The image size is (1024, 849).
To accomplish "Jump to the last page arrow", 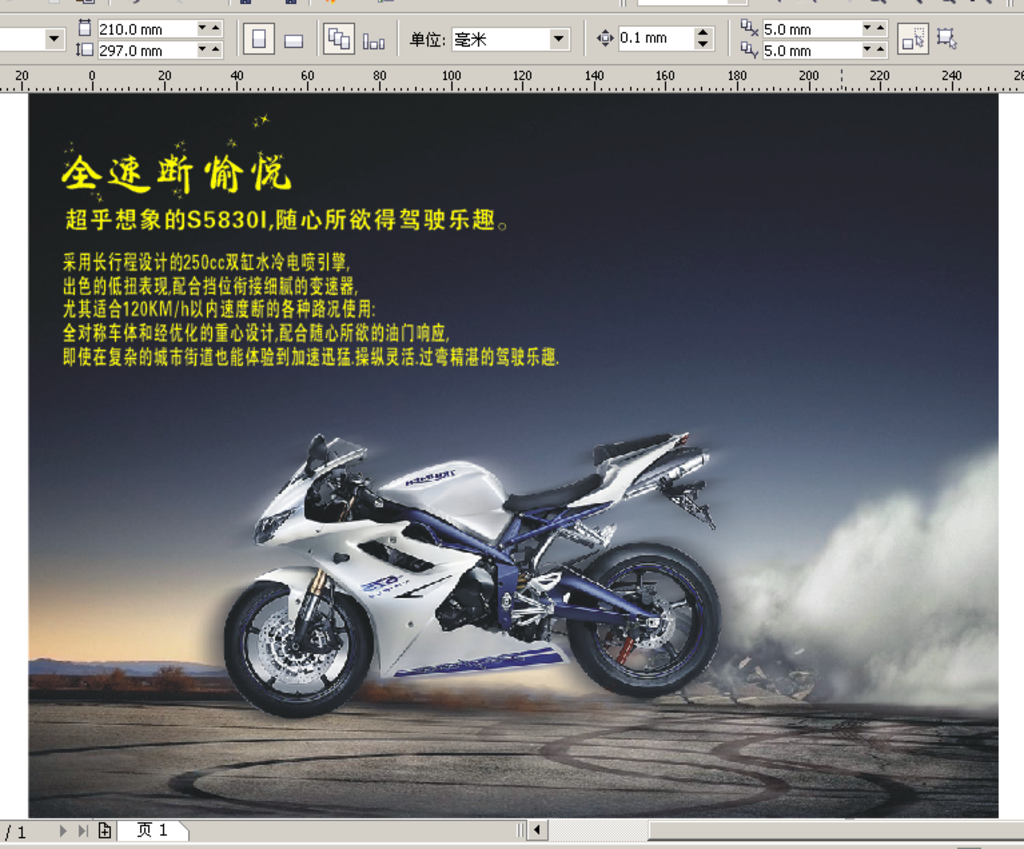I will coord(83,831).
